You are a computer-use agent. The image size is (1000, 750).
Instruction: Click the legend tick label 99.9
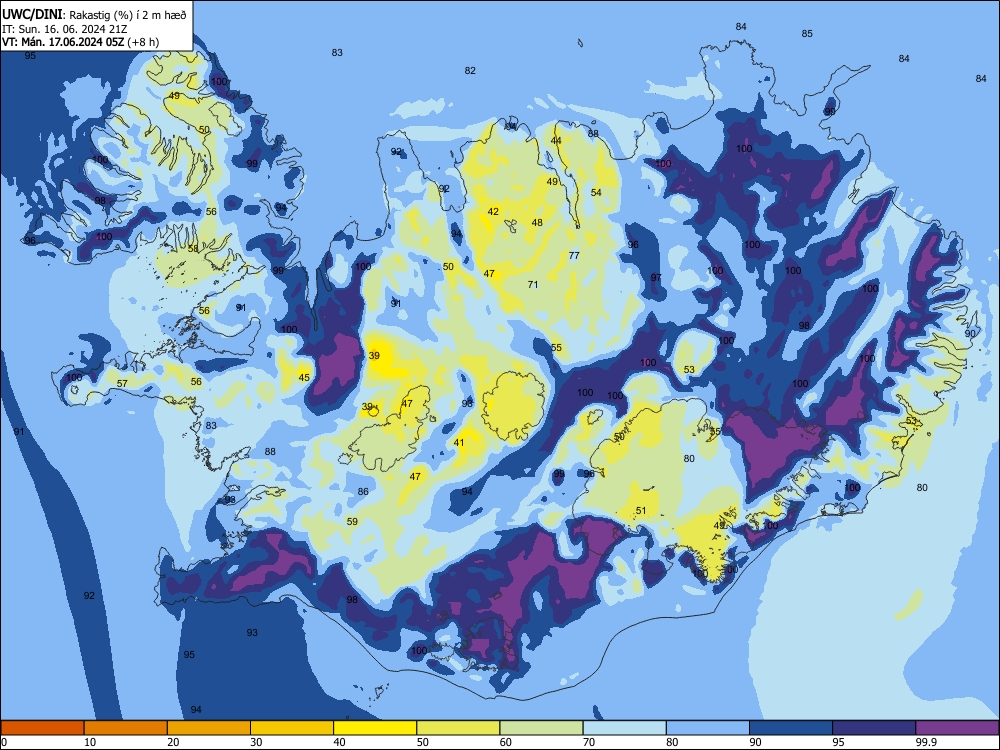(x=925, y=742)
